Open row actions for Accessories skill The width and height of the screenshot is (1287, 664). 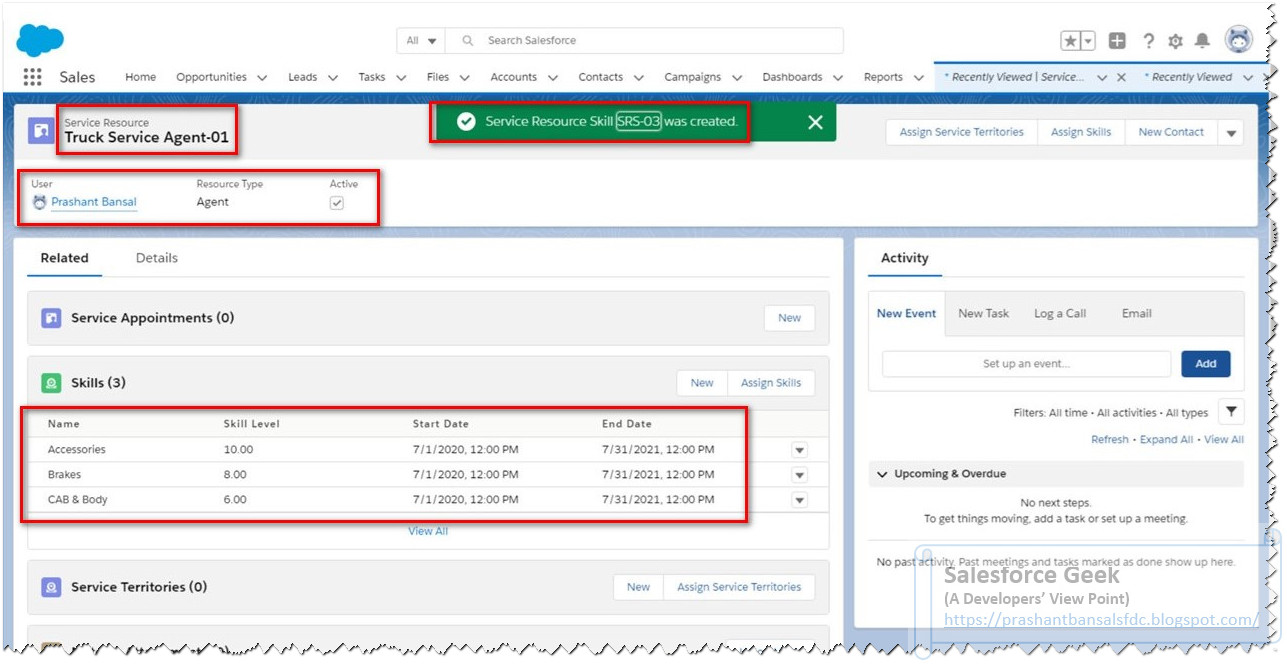pos(799,450)
